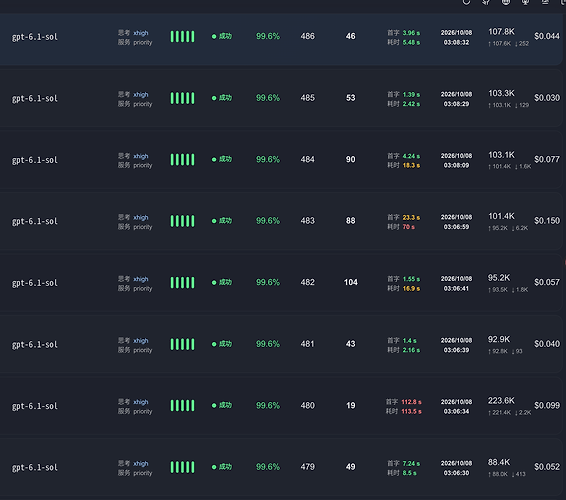Click the 成功 status badge in row 484
This screenshot has width=566, height=500.
pos(222,159)
